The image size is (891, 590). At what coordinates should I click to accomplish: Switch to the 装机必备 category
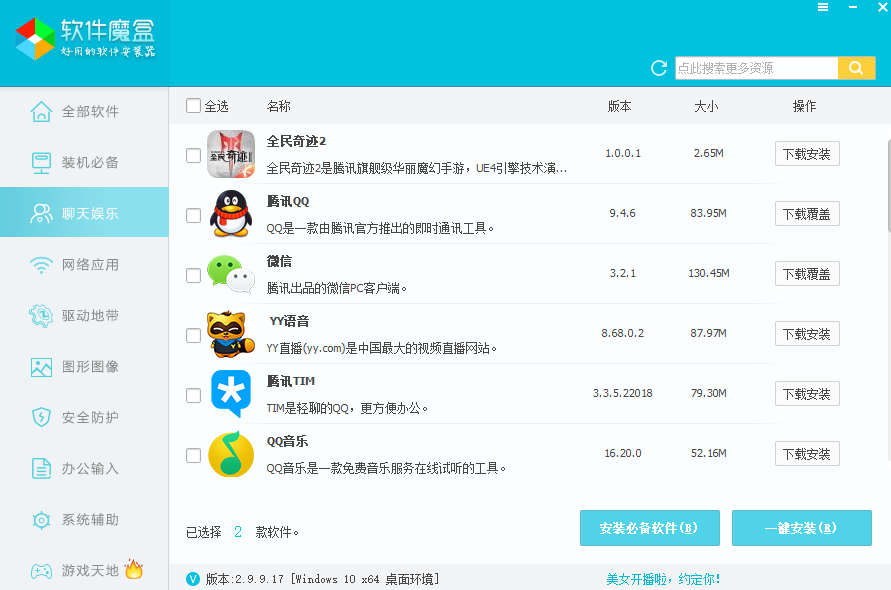click(84, 163)
